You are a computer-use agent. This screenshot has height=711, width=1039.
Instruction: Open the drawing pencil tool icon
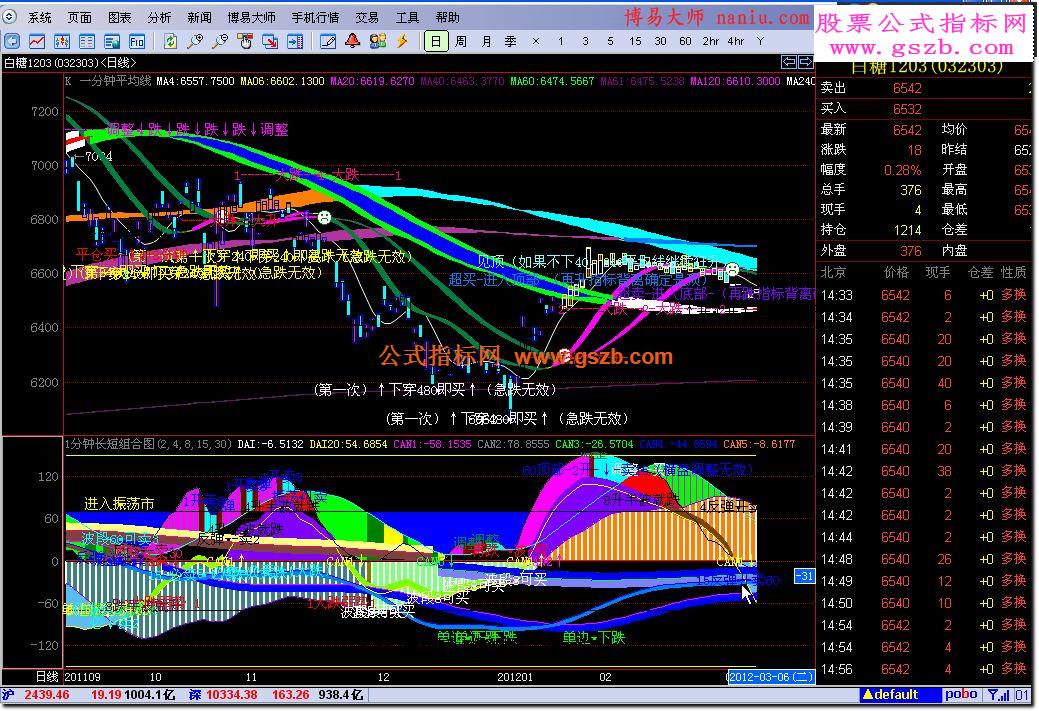(327, 42)
